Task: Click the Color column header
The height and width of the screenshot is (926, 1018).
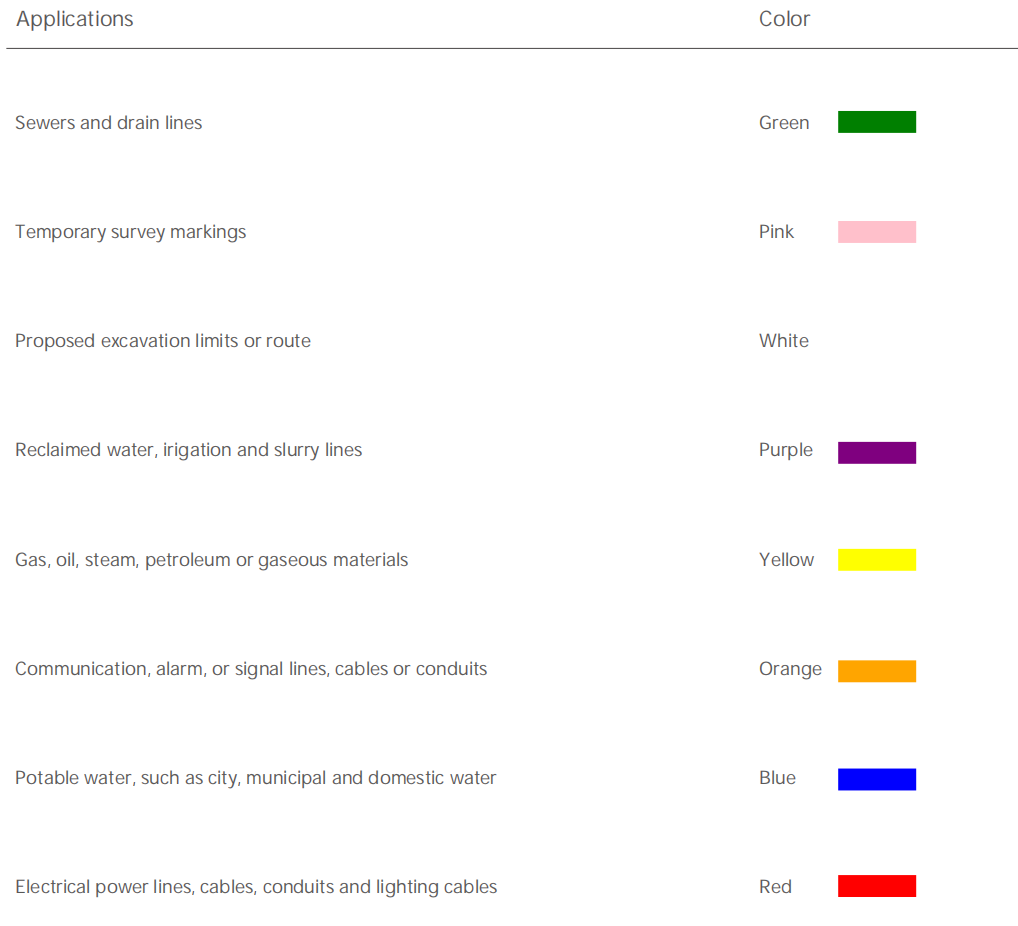Action: coord(784,19)
